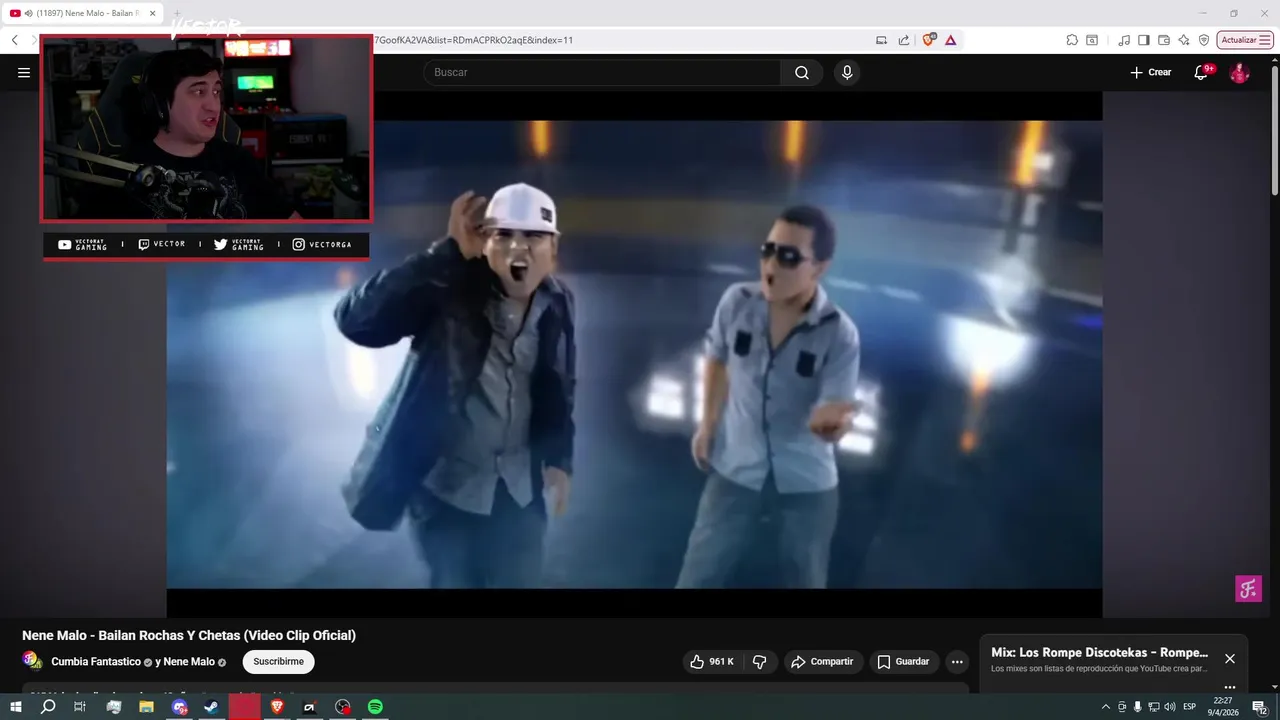
Task: Click the ESP language indicator
Action: [1189, 707]
